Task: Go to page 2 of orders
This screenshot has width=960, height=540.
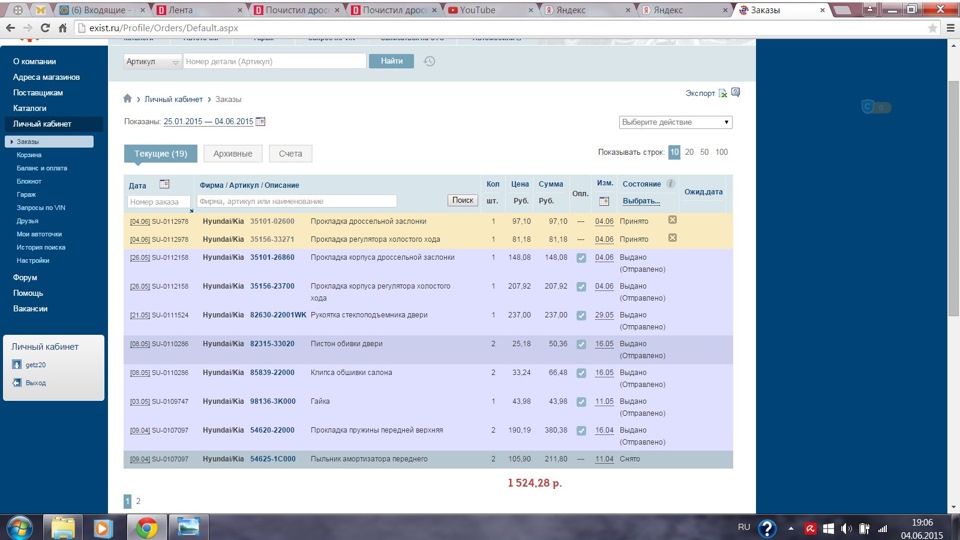Action: 138,501
